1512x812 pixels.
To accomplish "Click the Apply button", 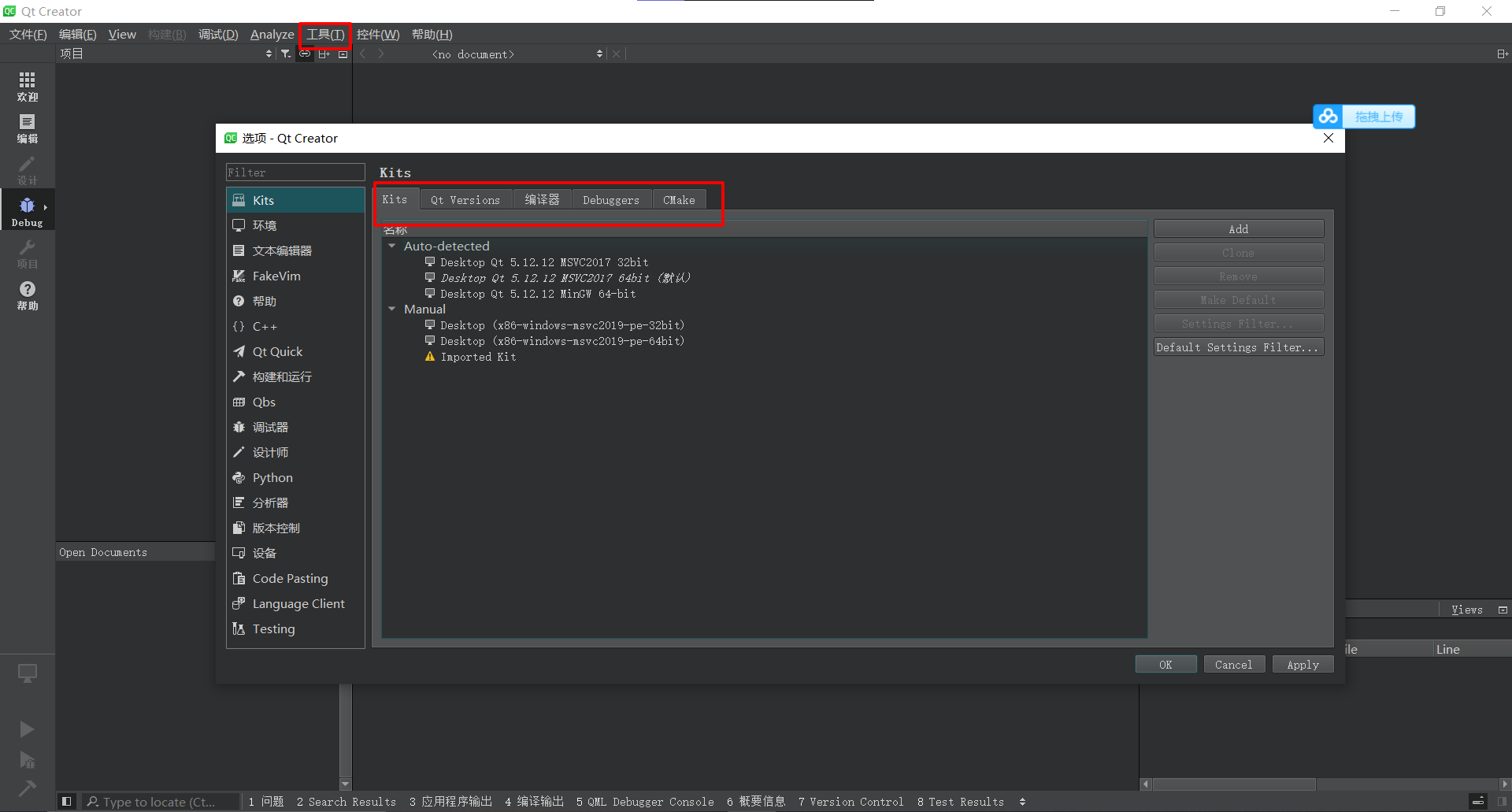I will (x=1303, y=664).
